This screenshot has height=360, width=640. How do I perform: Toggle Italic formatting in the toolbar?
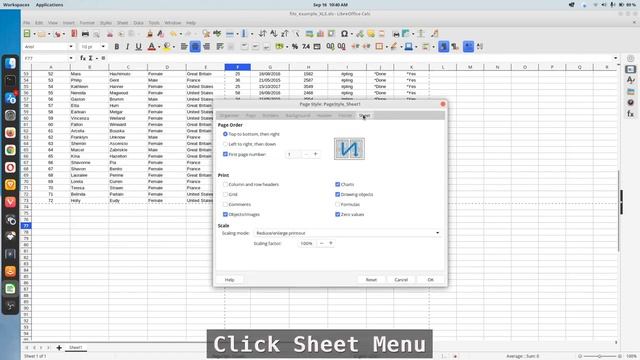(x=127, y=47)
